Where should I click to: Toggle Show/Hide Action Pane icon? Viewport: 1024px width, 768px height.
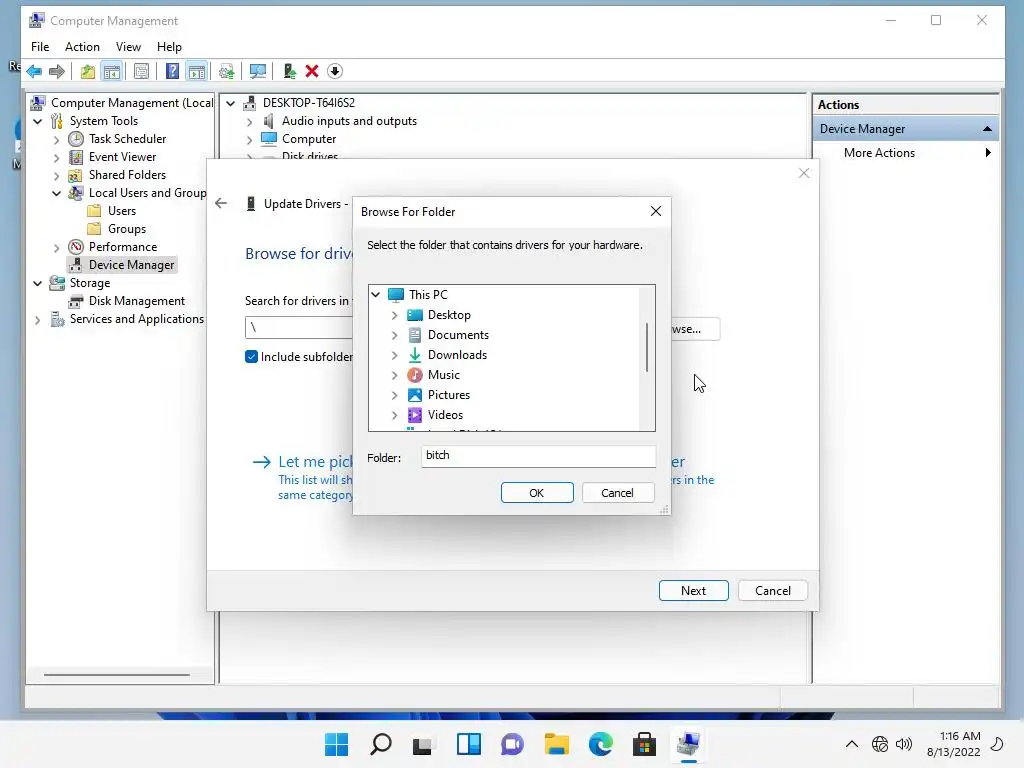[197, 71]
